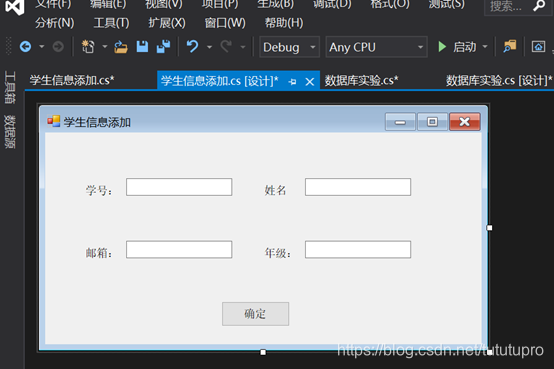554x369 pixels.
Task: Open the 数据源 side panel tab
Action: 10,131
